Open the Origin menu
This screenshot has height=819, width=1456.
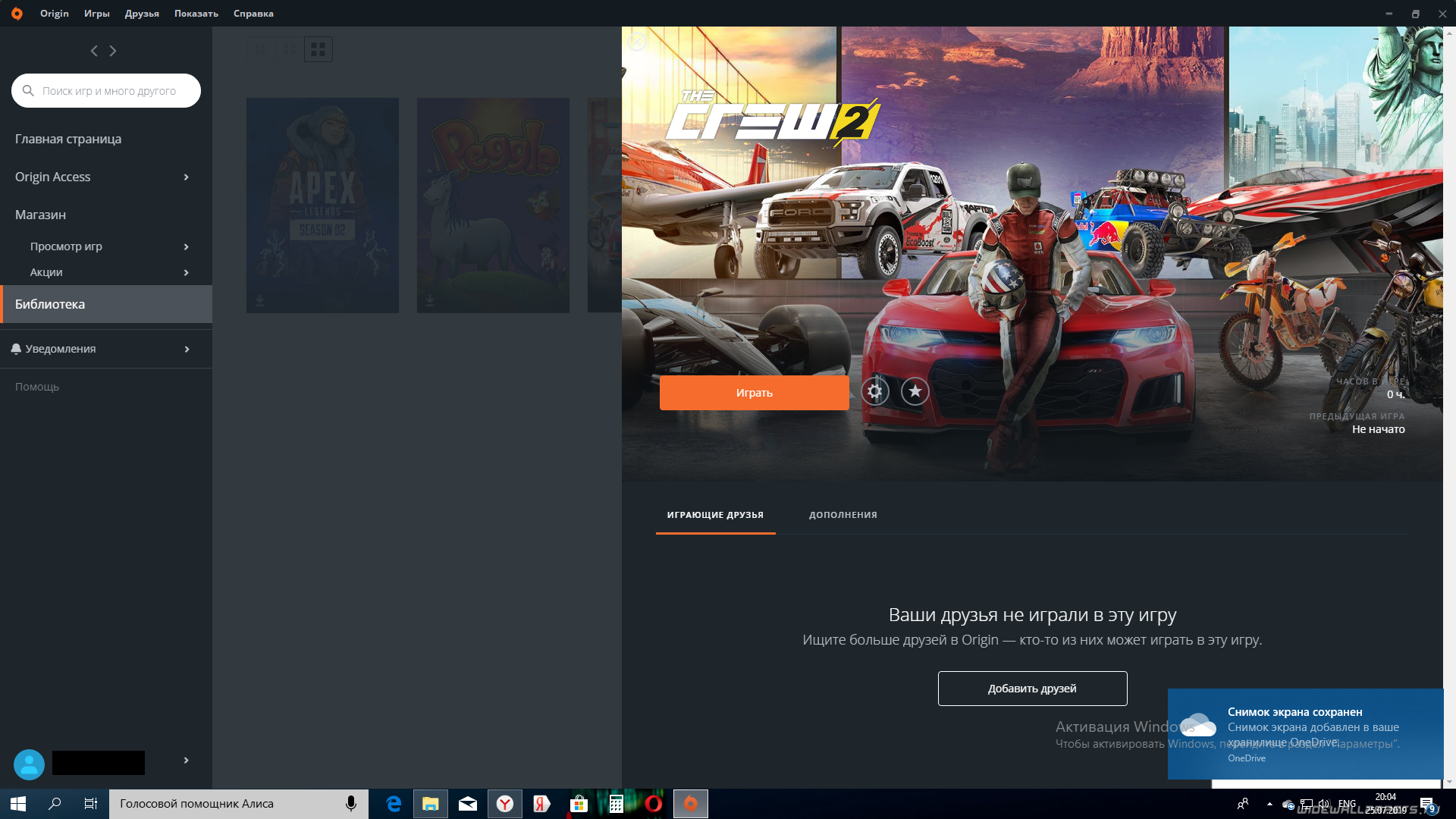point(55,14)
